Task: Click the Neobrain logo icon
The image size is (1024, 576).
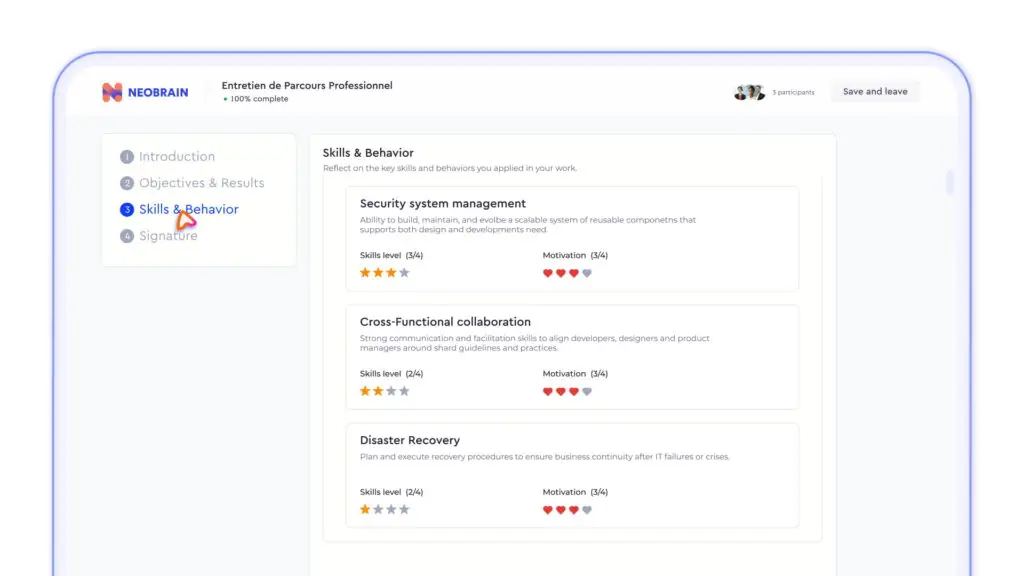Action: pyautogui.click(x=112, y=92)
